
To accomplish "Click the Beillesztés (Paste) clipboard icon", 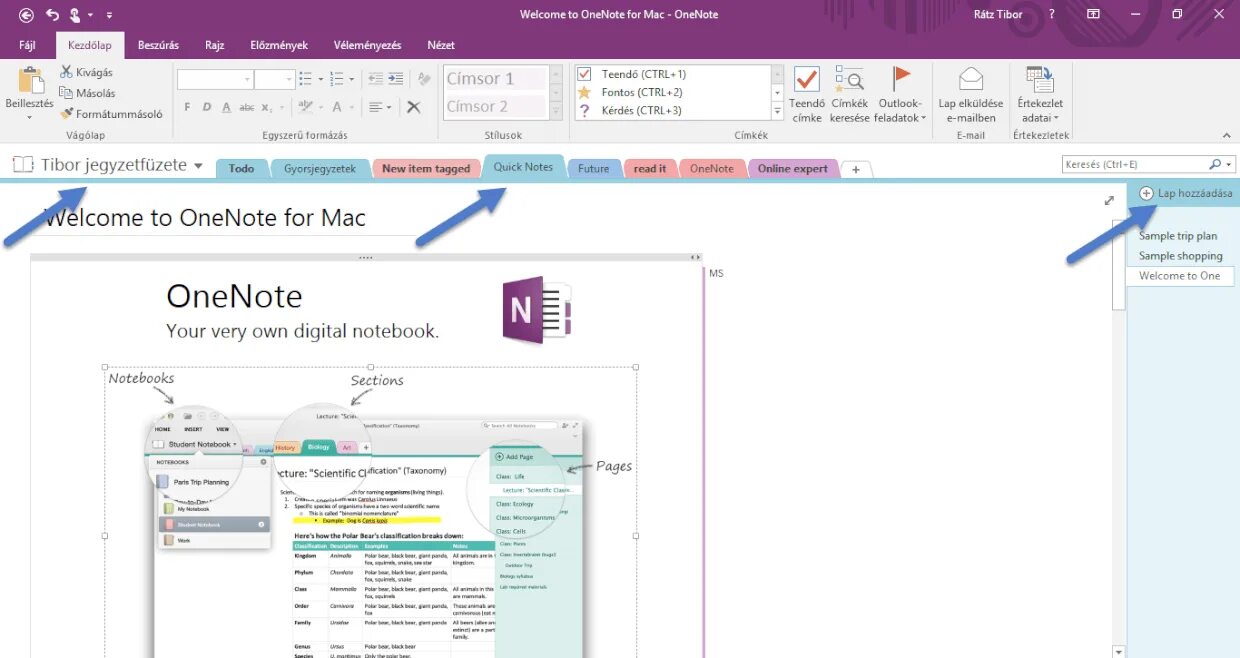I will pos(30,80).
